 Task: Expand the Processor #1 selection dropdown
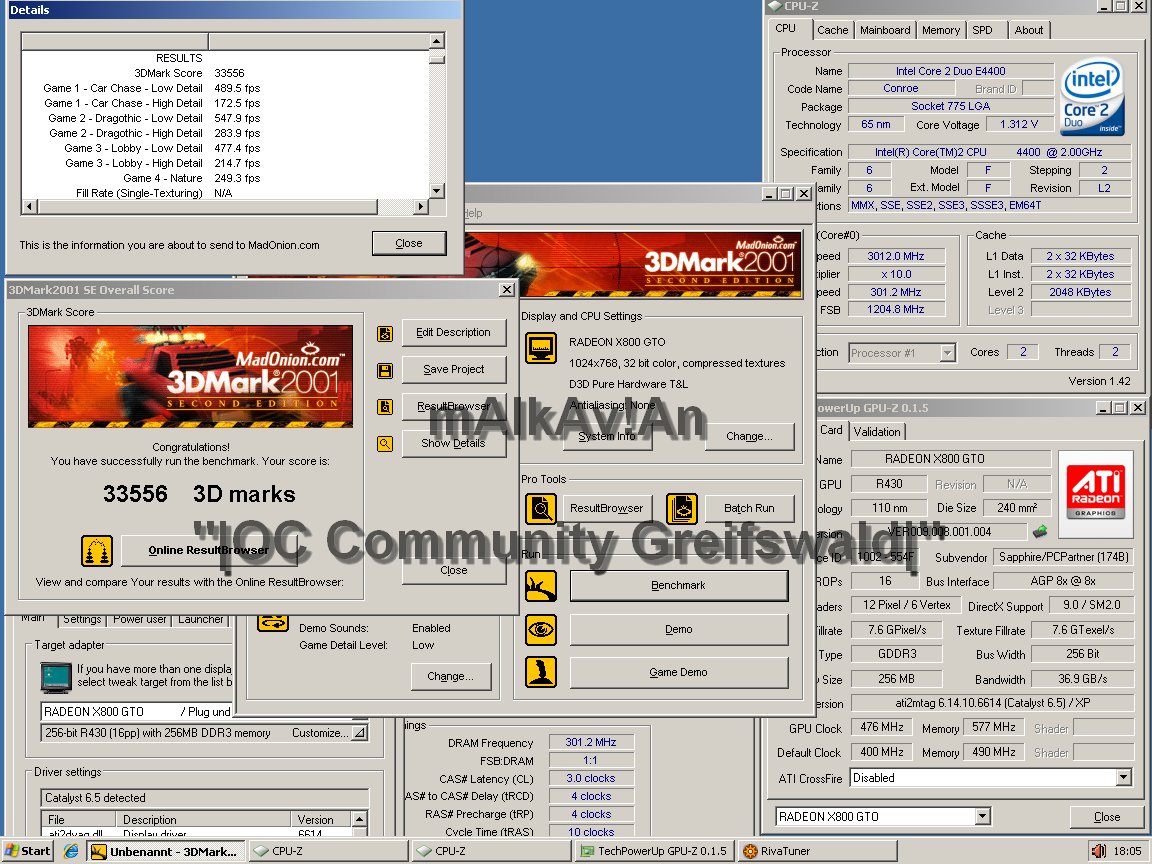948,353
